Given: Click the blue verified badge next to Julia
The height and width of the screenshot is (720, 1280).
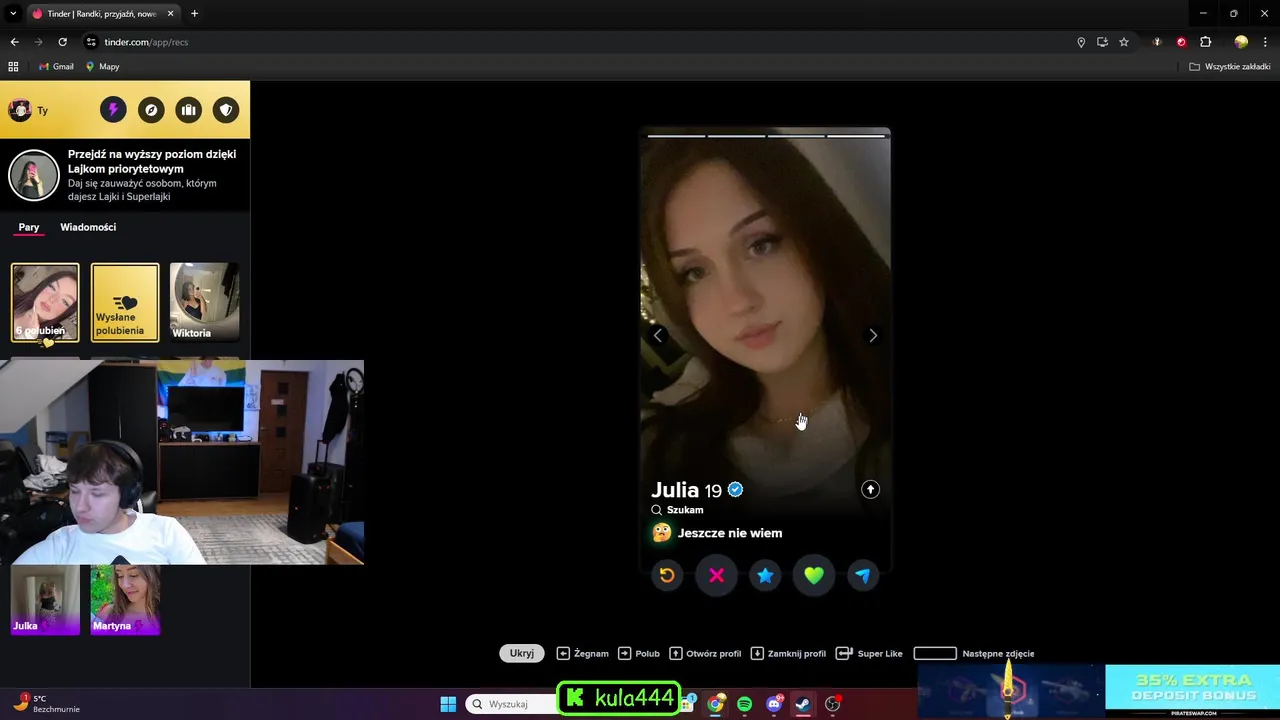Looking at the screenshot, I should (735, 489).
